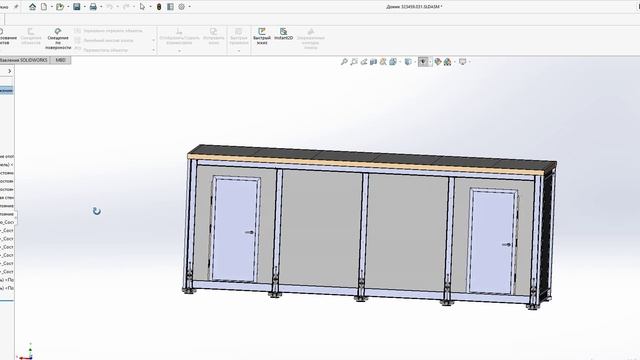This screenshot has width=640, height=360.
Task: Open the Options gear icon
Action: click(x=182, y=7)
